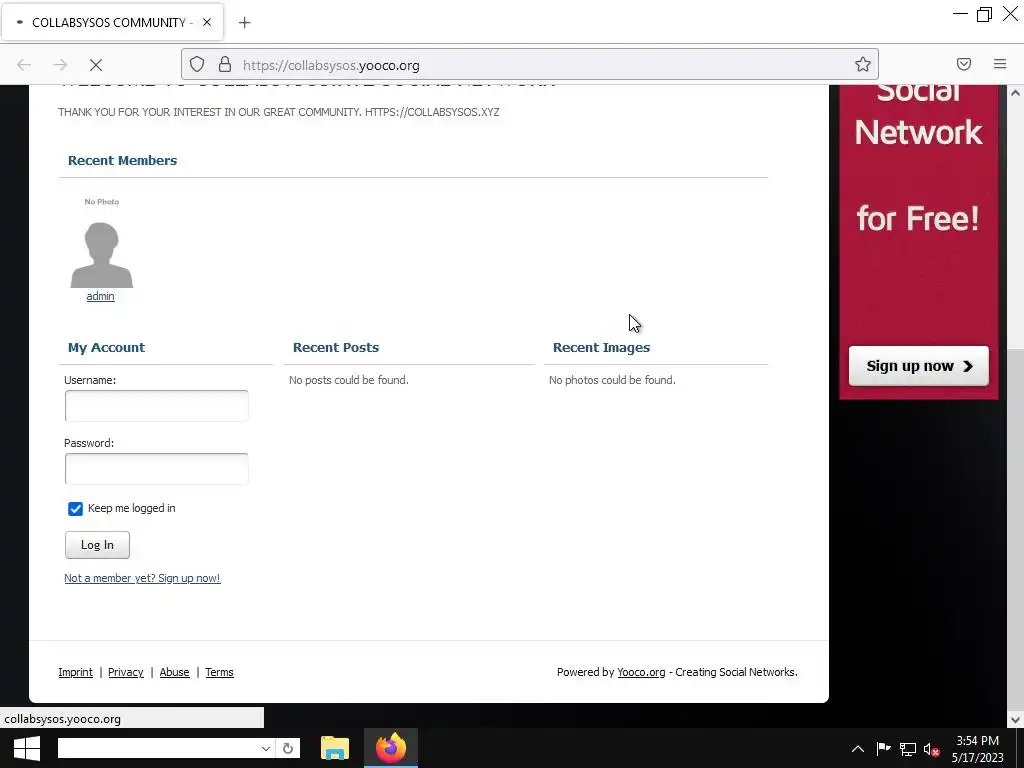Refresh button beside taskbar search box

pyautogui.click(x=288, y=748)
